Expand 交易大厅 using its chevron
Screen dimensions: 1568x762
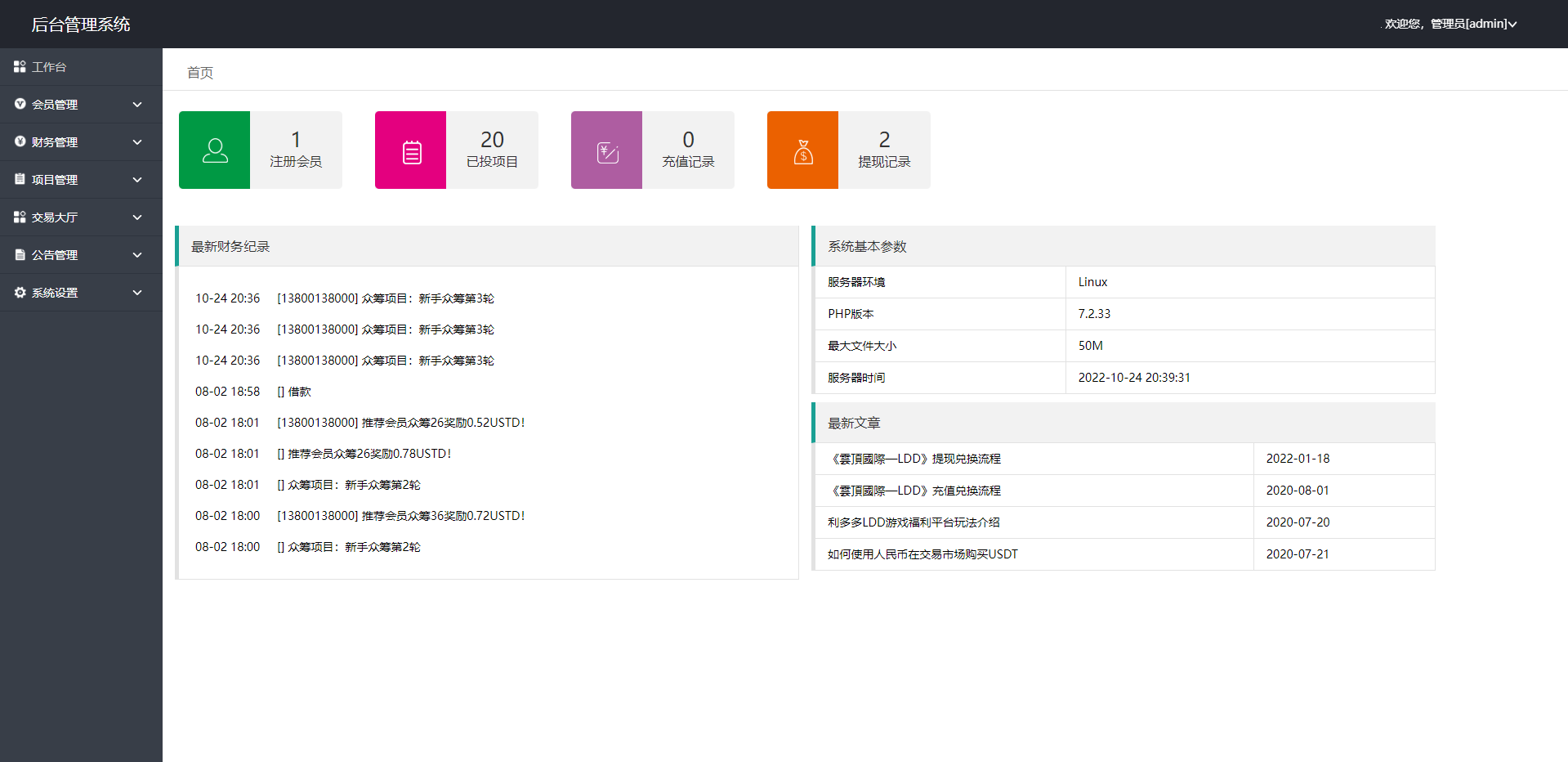point(137,217)
